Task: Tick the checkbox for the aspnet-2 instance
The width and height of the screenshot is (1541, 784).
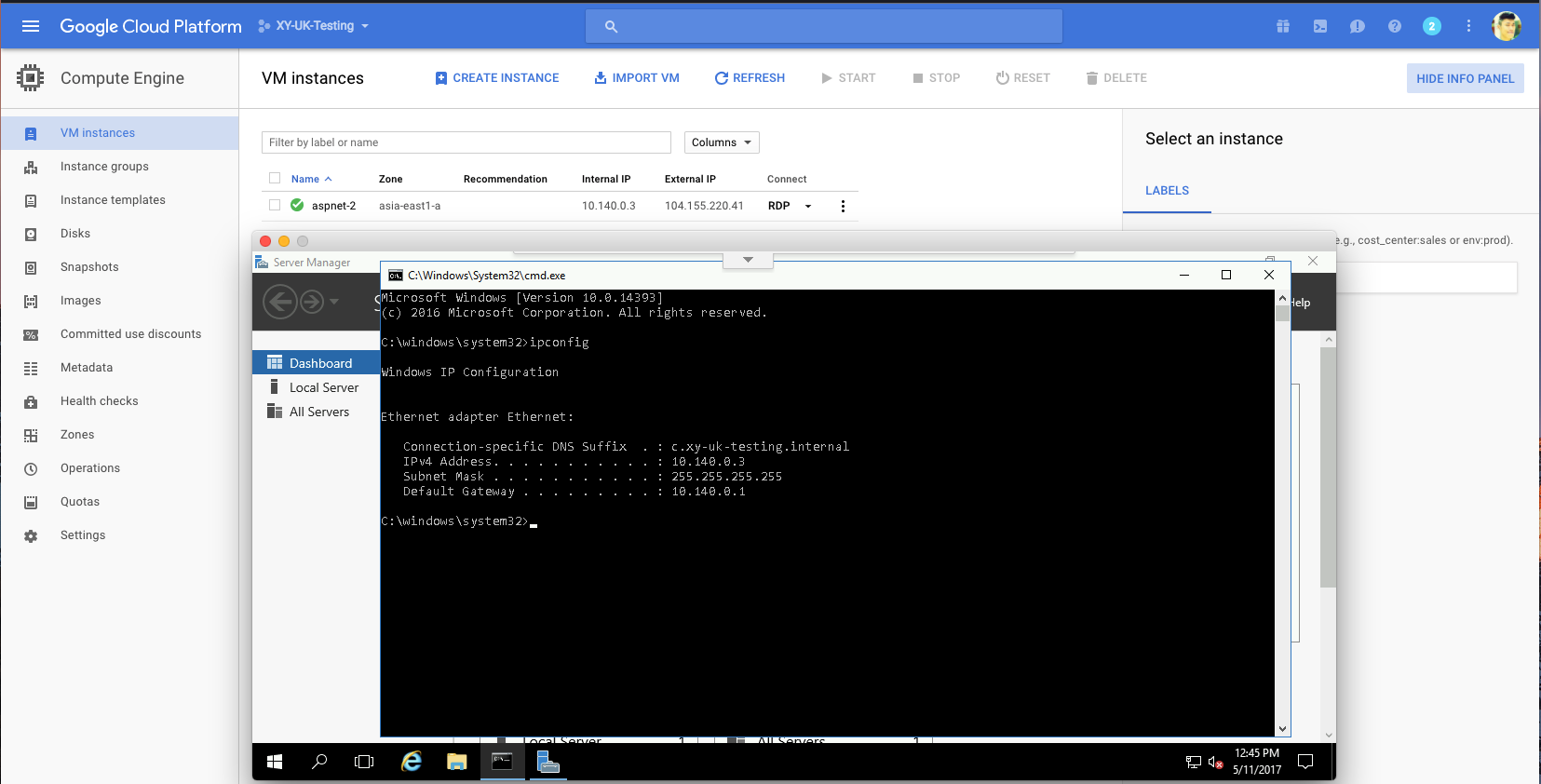Action: (x=275, y=205)
